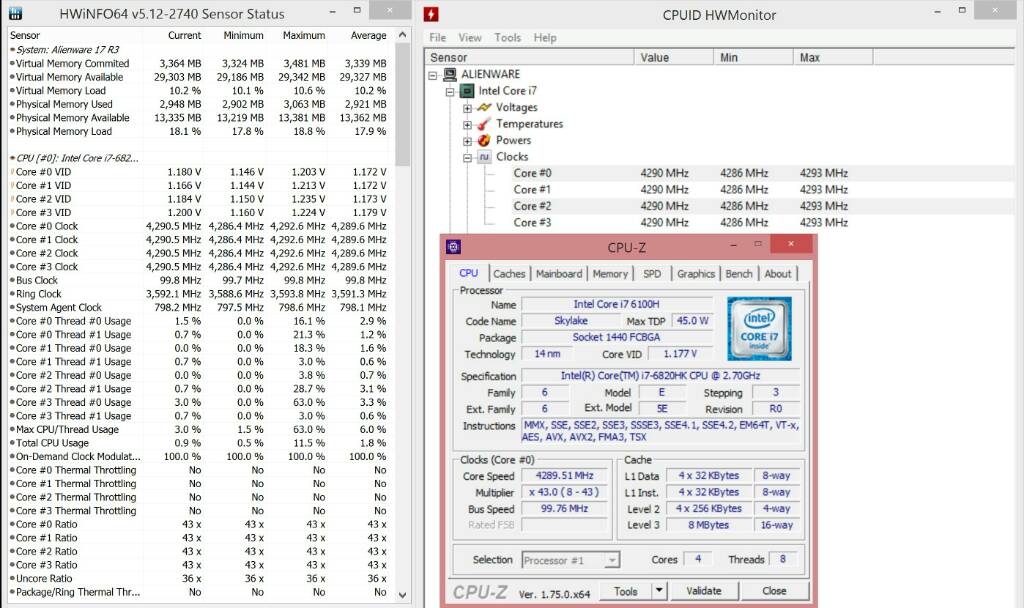Screen dimensions: 1024x608
Task: Click the ALIENWARE computer icon in HWMonitor tree
Action: [x=450, y=74]
